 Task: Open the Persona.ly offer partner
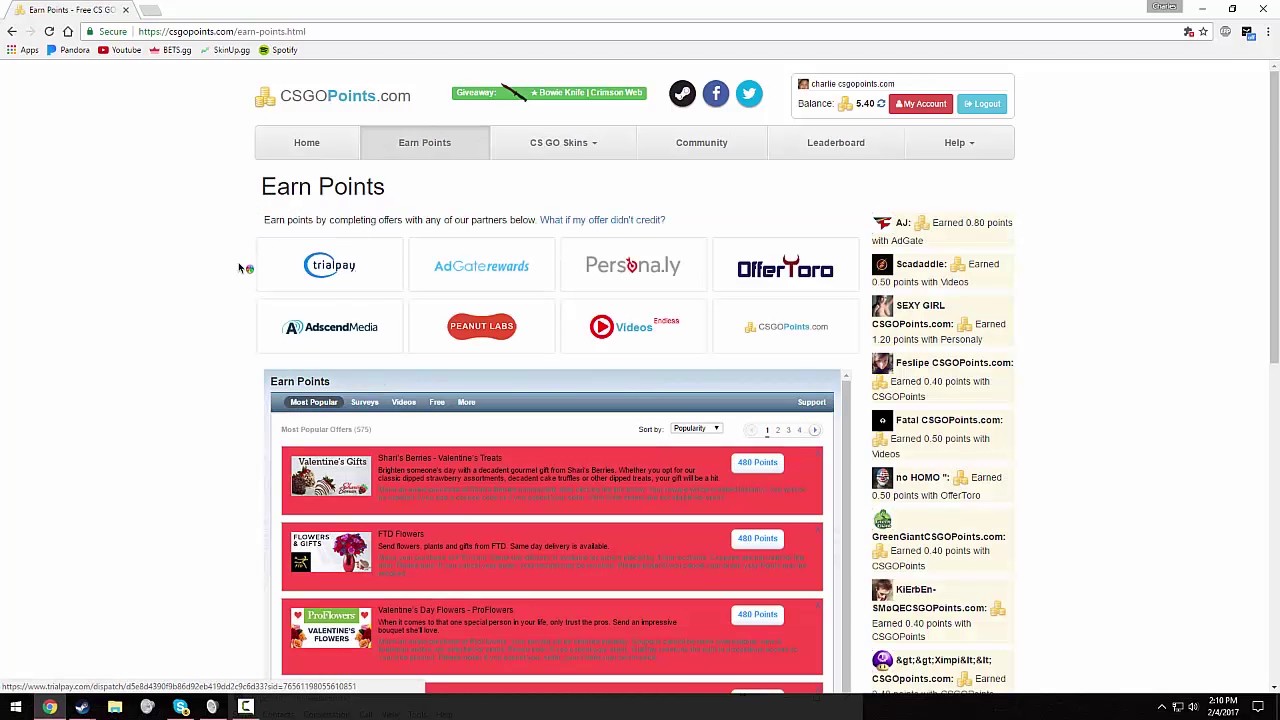tap(633, 265)
